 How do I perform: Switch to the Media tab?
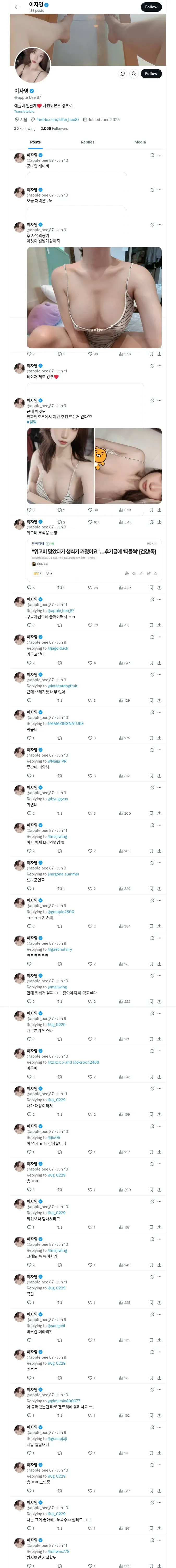(139, 142)
